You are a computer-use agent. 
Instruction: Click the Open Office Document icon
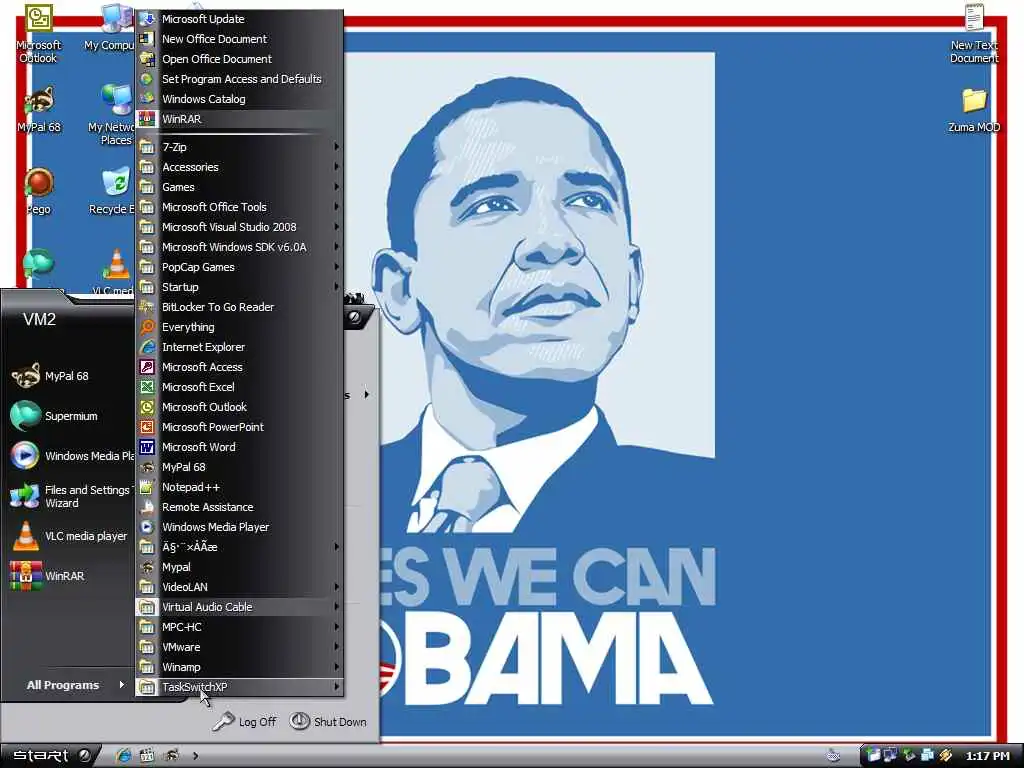(148, 59)
